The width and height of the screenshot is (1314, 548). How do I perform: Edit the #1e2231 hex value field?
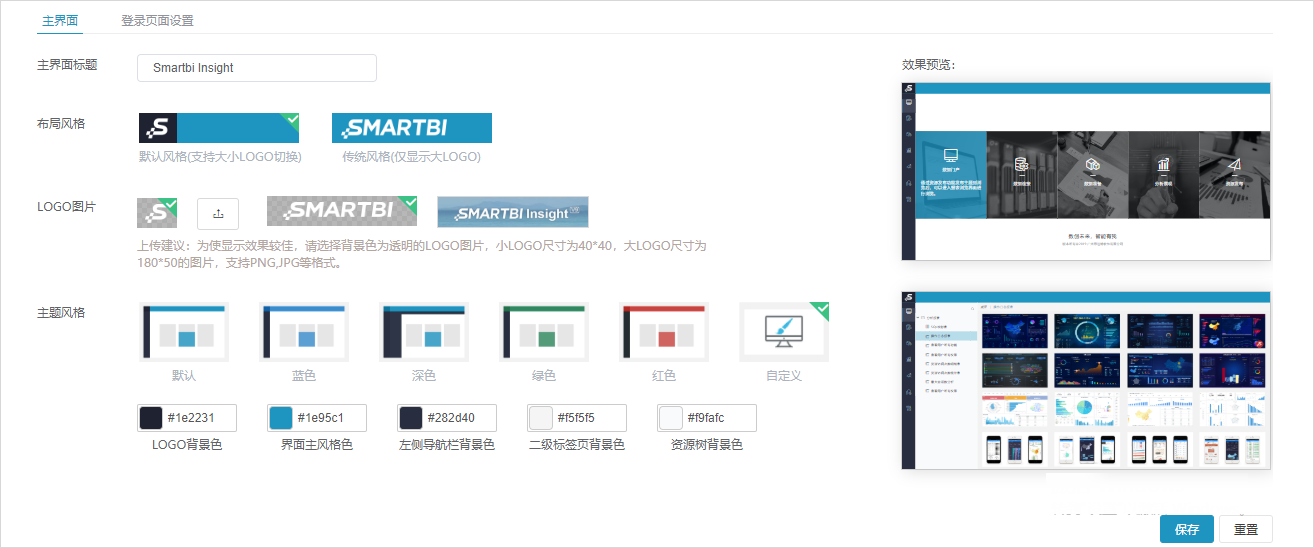201,418
